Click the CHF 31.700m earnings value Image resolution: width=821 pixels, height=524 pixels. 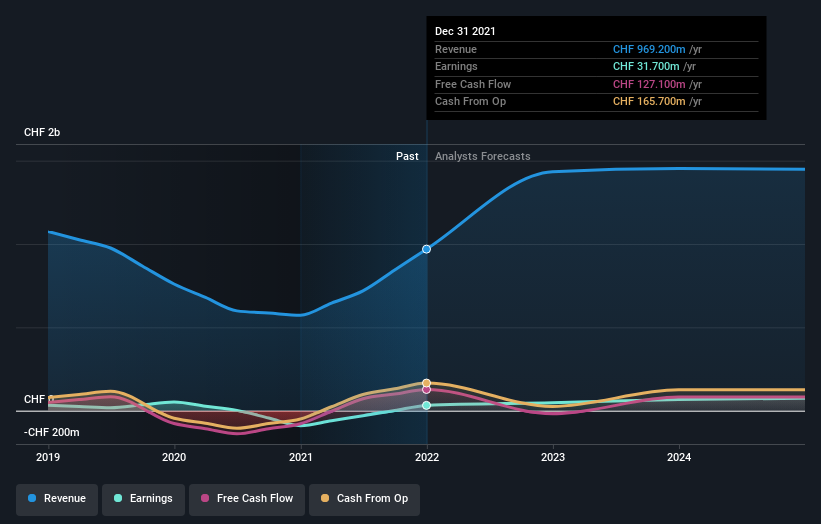(646, 66)
